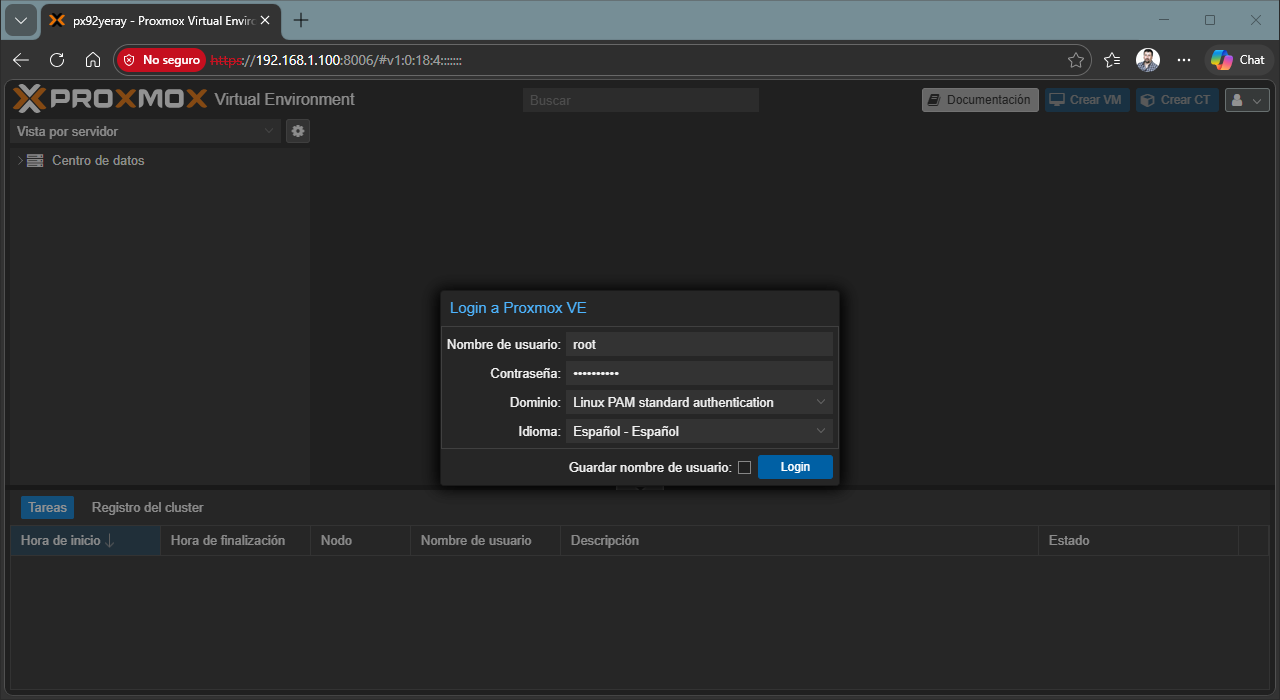
Task: Switch to the Tareas tab
Action: [x=48, y=507]
